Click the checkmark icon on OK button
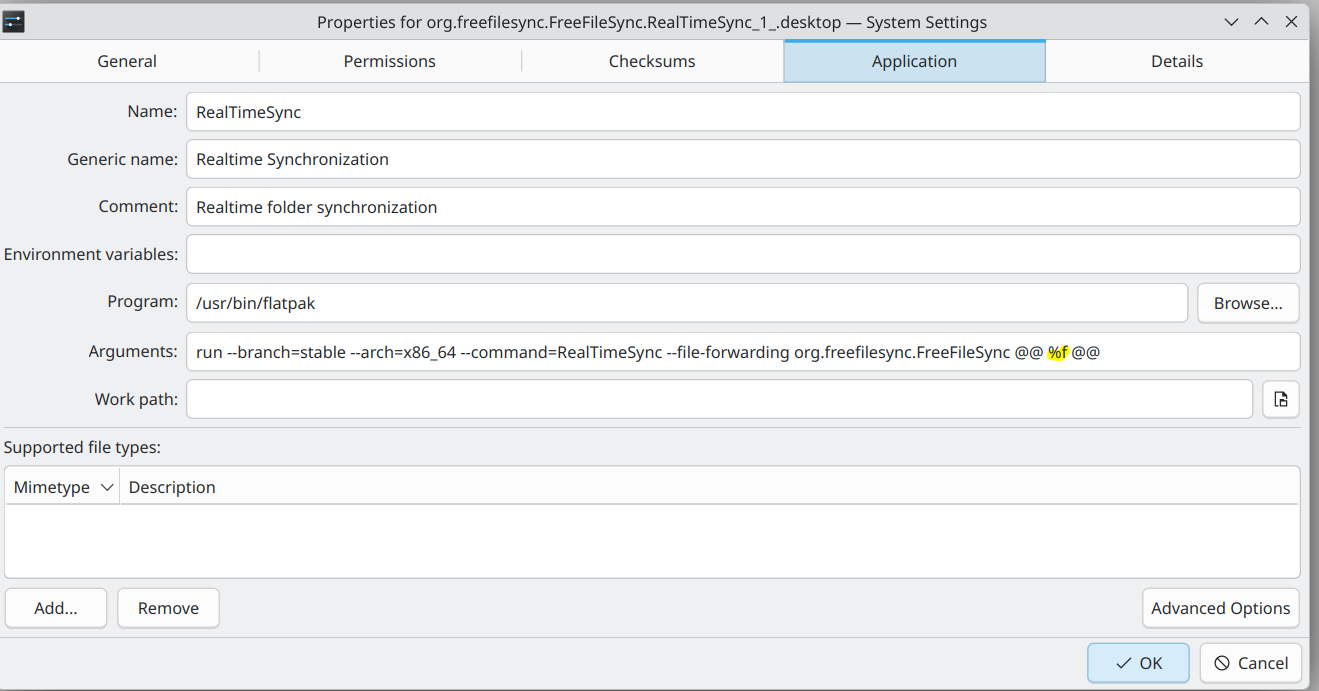 tap(1124, 663)
